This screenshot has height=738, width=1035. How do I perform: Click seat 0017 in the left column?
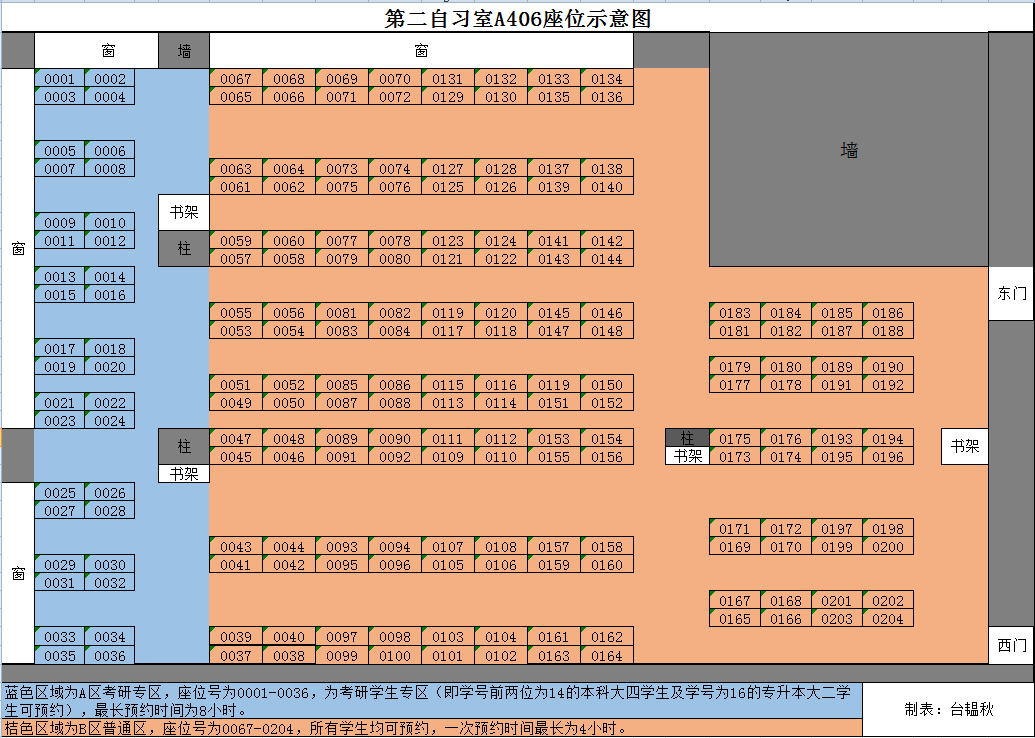pyautogui.click(x=60, y=349)
